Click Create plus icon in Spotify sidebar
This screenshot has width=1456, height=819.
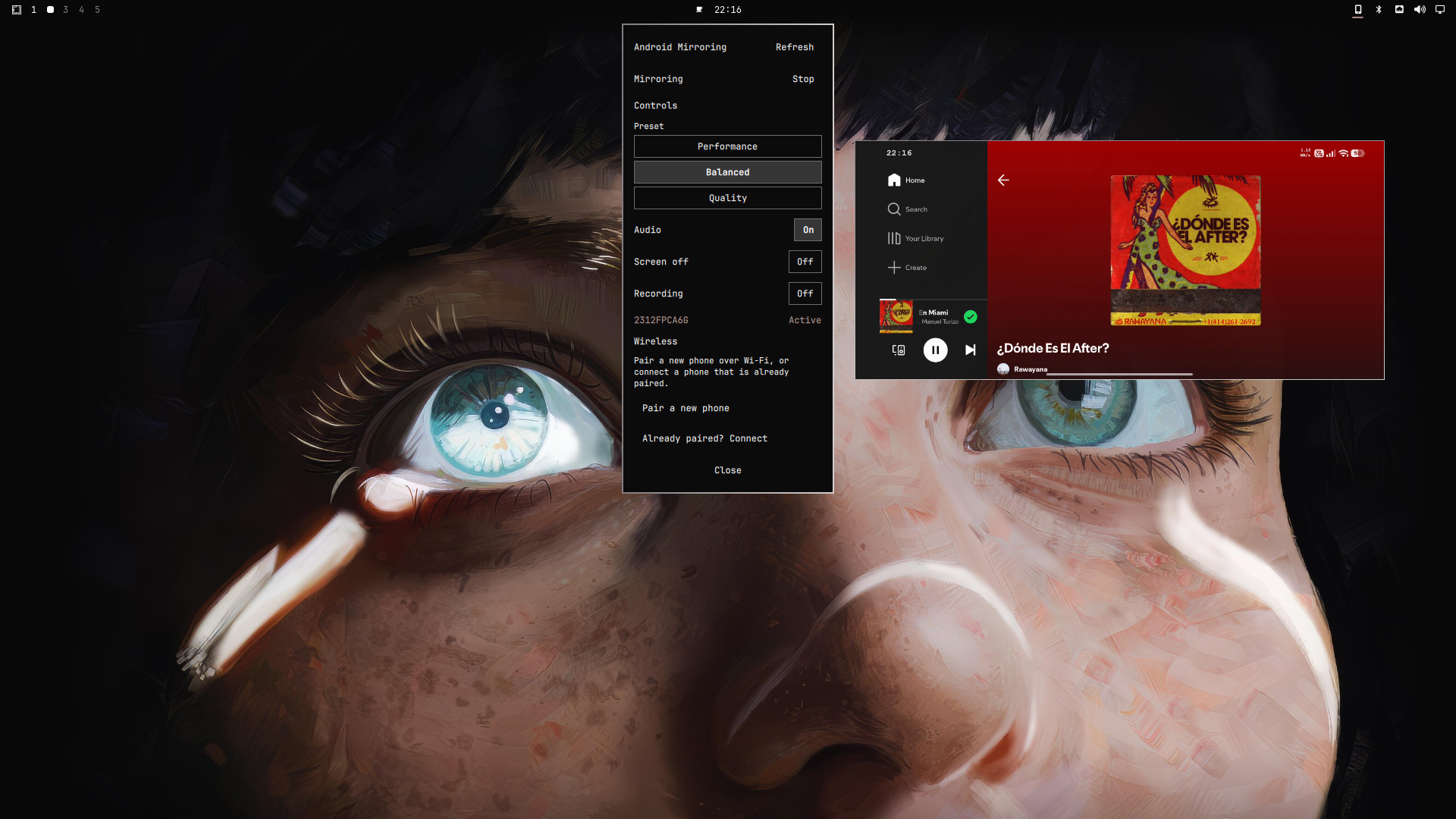tap(894, 268)
